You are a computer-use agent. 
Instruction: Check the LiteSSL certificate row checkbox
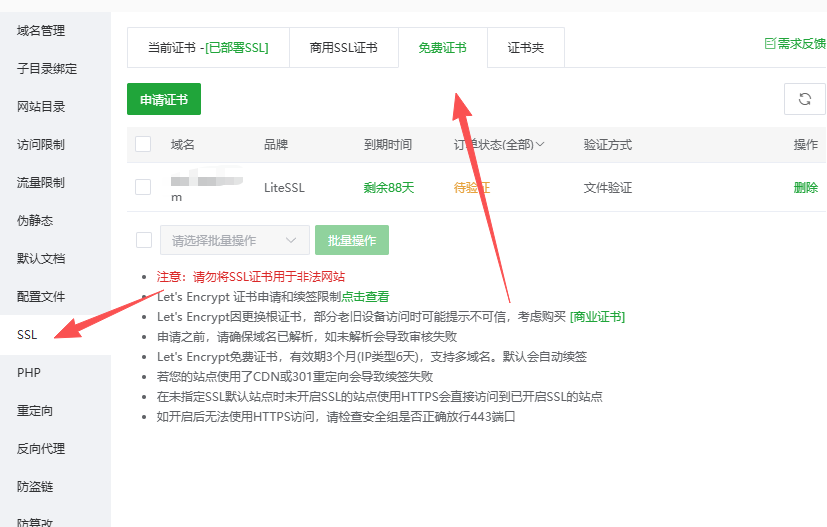tap(143, 187)
